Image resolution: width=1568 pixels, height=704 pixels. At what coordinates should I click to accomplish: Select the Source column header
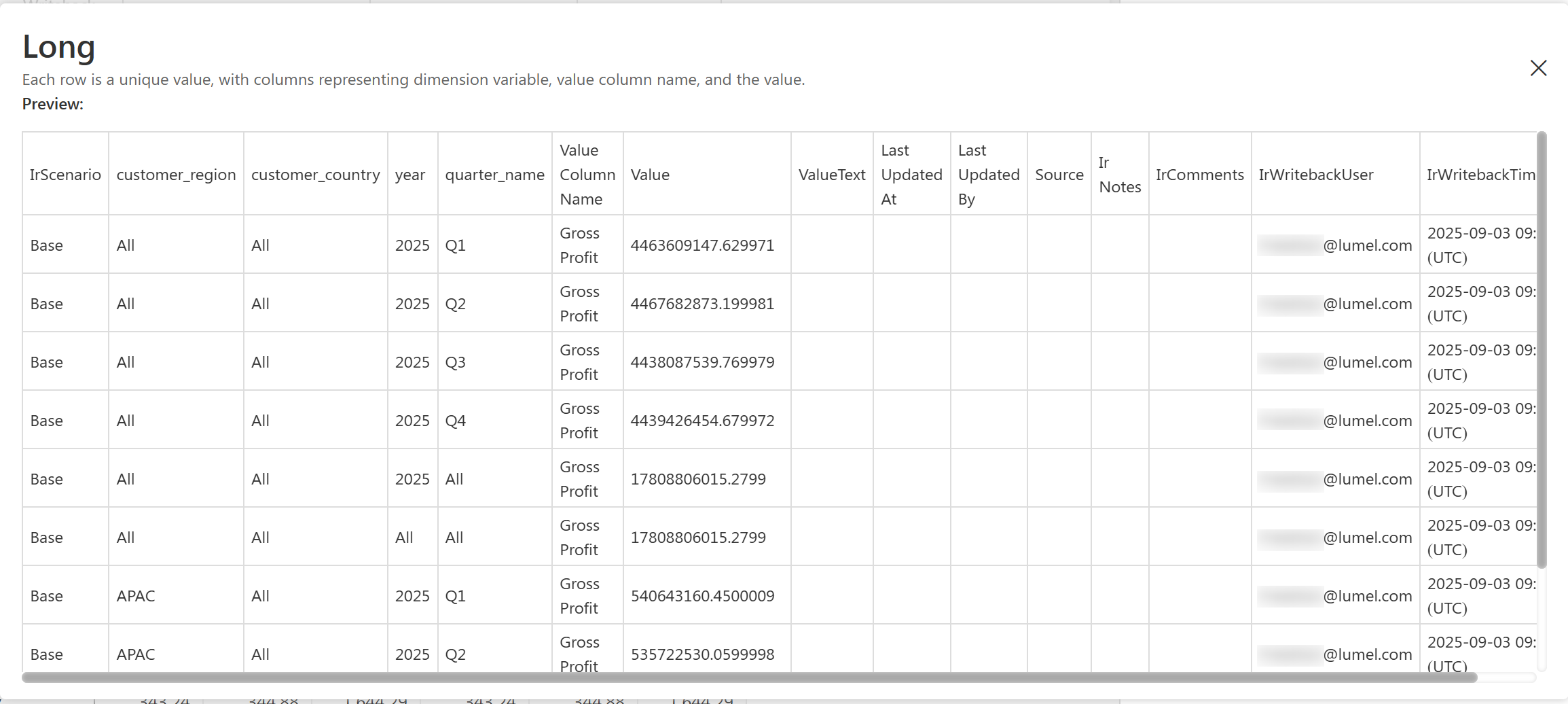tap(1059, 175)
